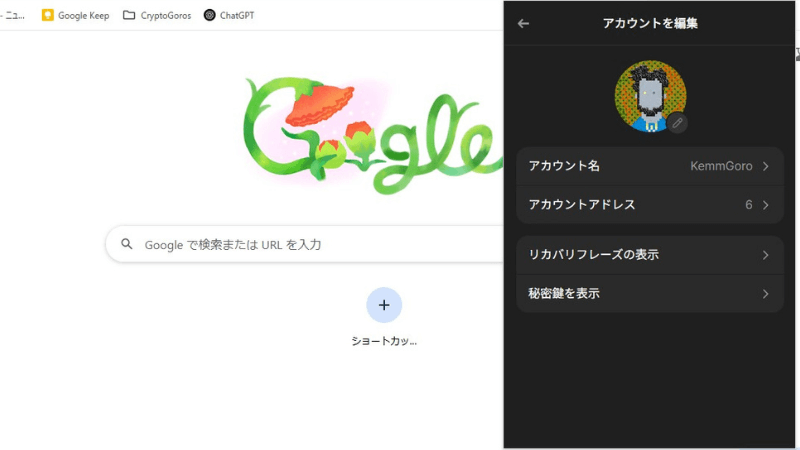Click the account avatar picture
The height and width of the screenshot is (450, 800).
point(650,96)
